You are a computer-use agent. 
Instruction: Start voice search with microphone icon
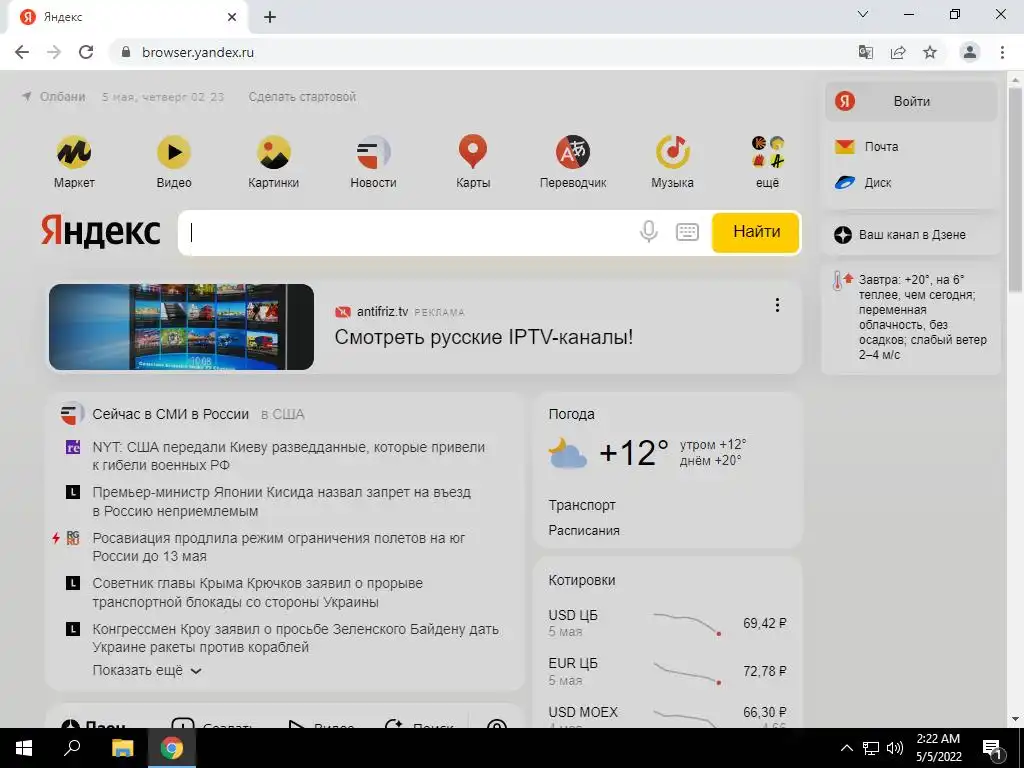coord(648,232)
